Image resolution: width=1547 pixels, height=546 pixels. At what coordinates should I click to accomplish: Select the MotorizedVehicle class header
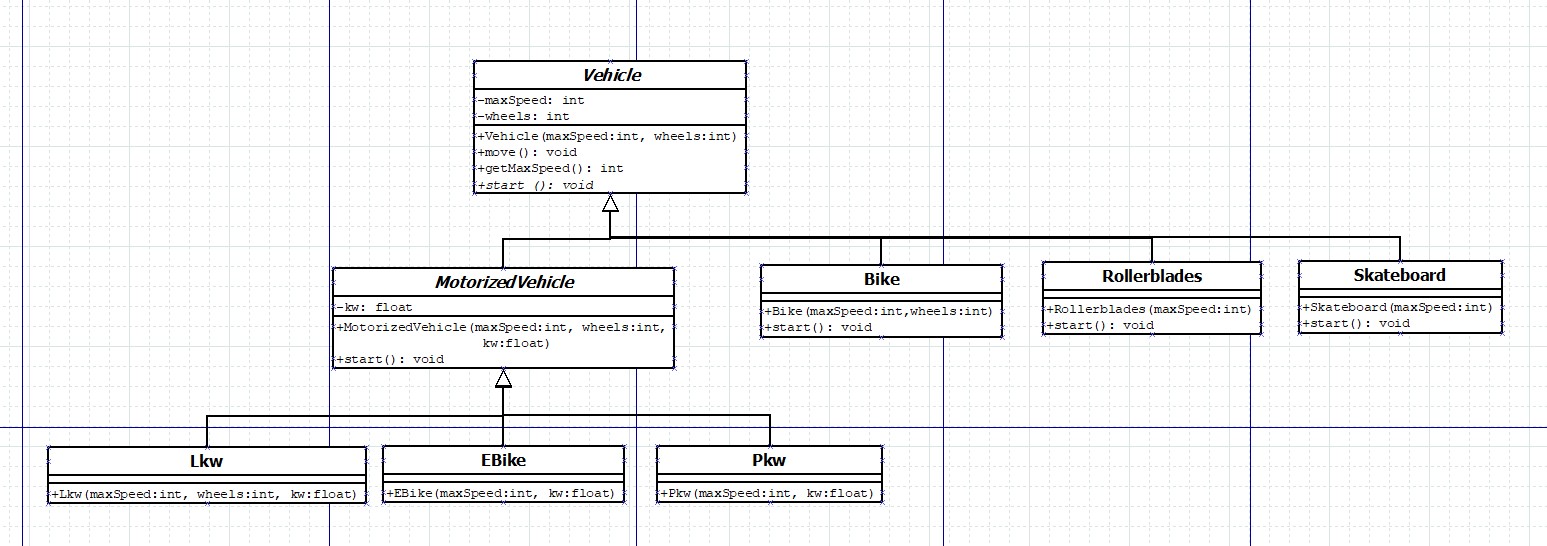pos(503,282)
